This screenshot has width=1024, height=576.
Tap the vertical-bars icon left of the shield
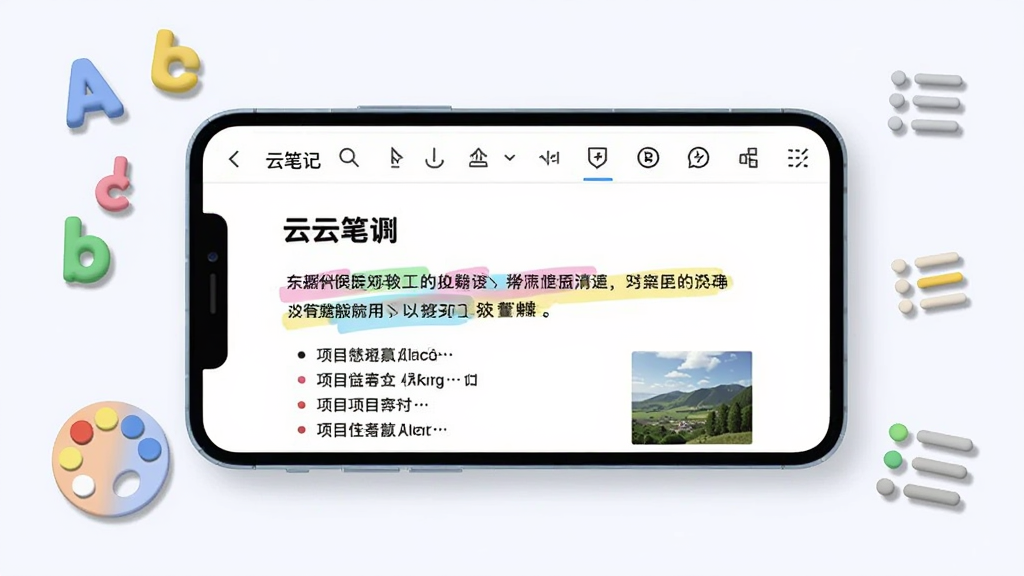(x=549, y=158)
